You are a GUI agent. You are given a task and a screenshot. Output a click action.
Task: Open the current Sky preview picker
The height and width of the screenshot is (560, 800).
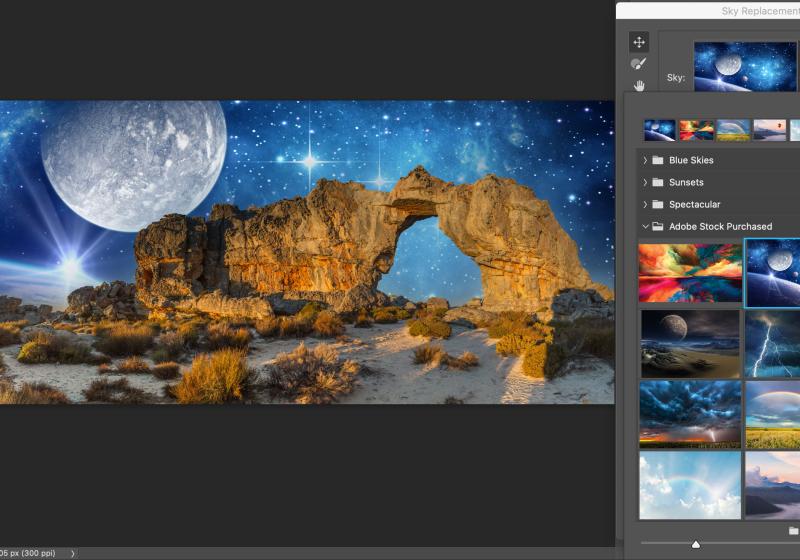[746, 66]
